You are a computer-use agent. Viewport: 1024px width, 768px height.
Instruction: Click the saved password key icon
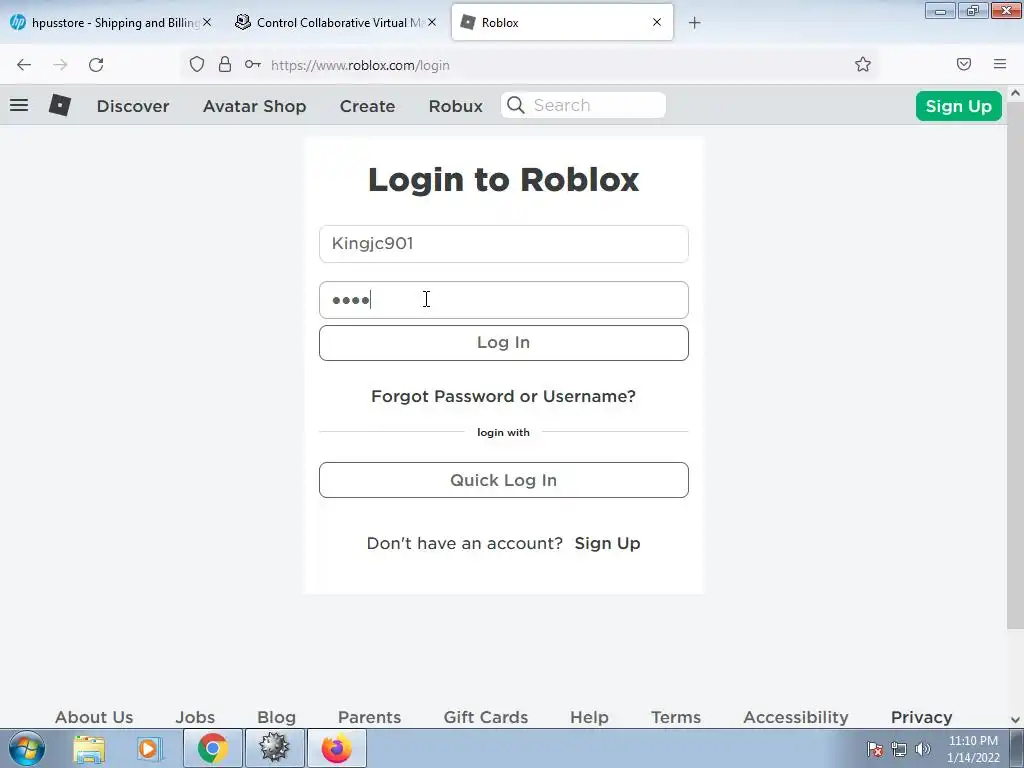[253, 64]
